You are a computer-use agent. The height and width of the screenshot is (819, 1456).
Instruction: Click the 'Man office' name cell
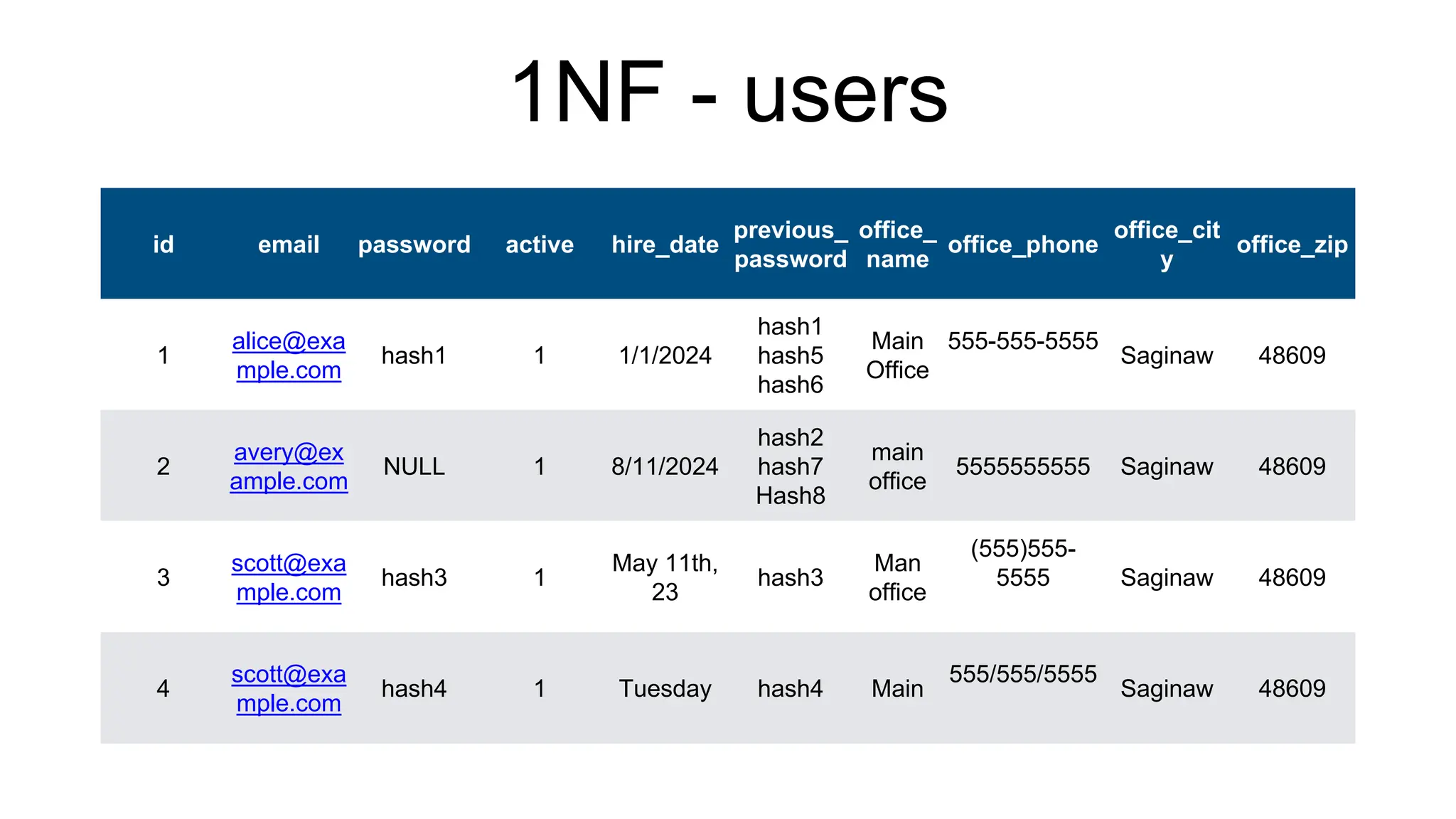tap(897, 577)
